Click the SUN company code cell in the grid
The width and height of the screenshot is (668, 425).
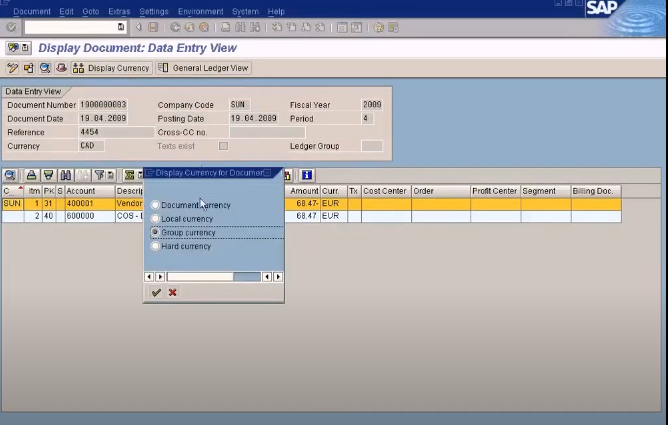pyautogui.click(x=12, y=204)
